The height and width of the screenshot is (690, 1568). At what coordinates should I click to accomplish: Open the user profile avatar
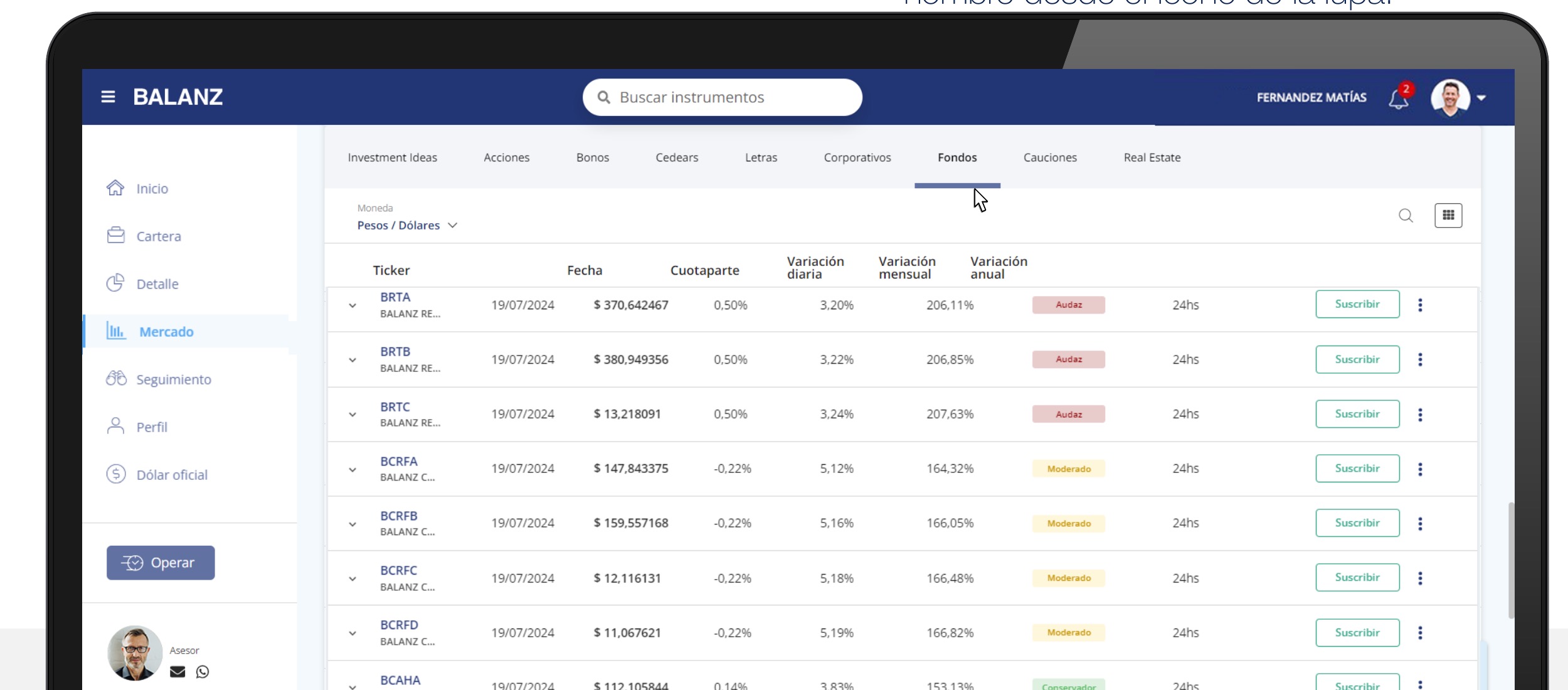pyautogui.click(x=1450, y=98)
